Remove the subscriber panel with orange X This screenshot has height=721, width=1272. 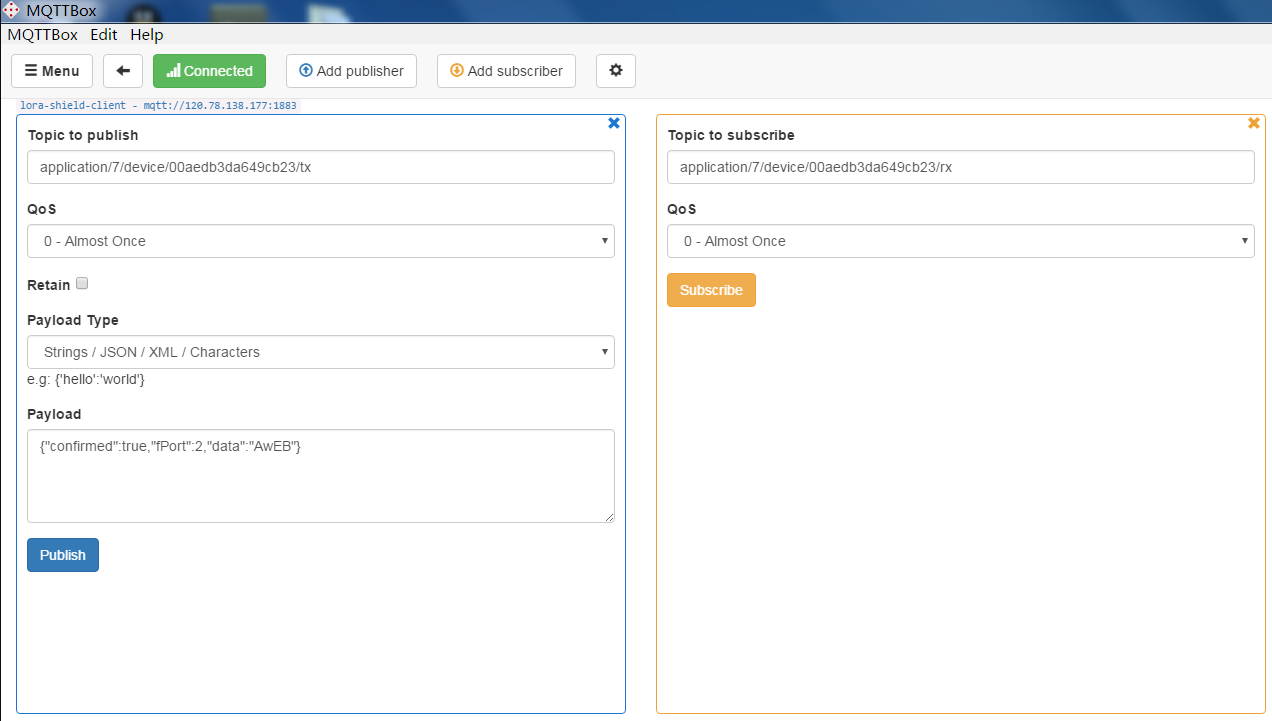tap(1254, 123)
